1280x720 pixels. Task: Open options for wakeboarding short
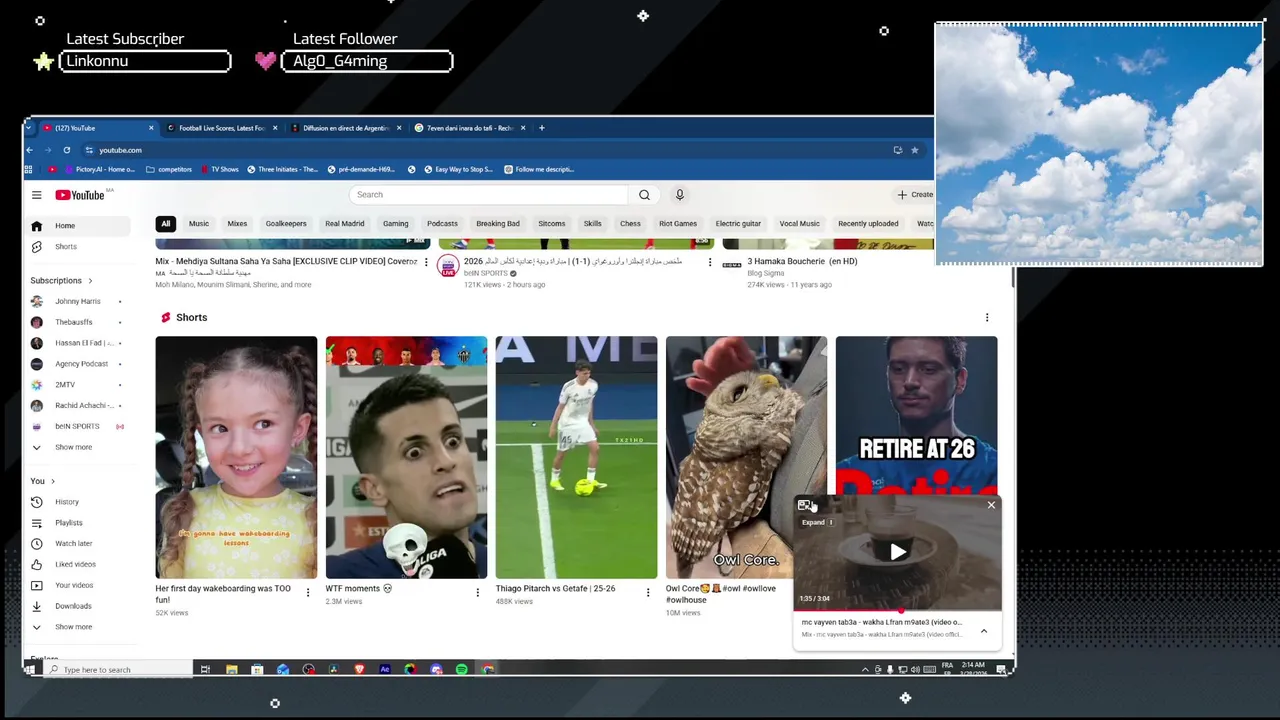tap(307, 593)
